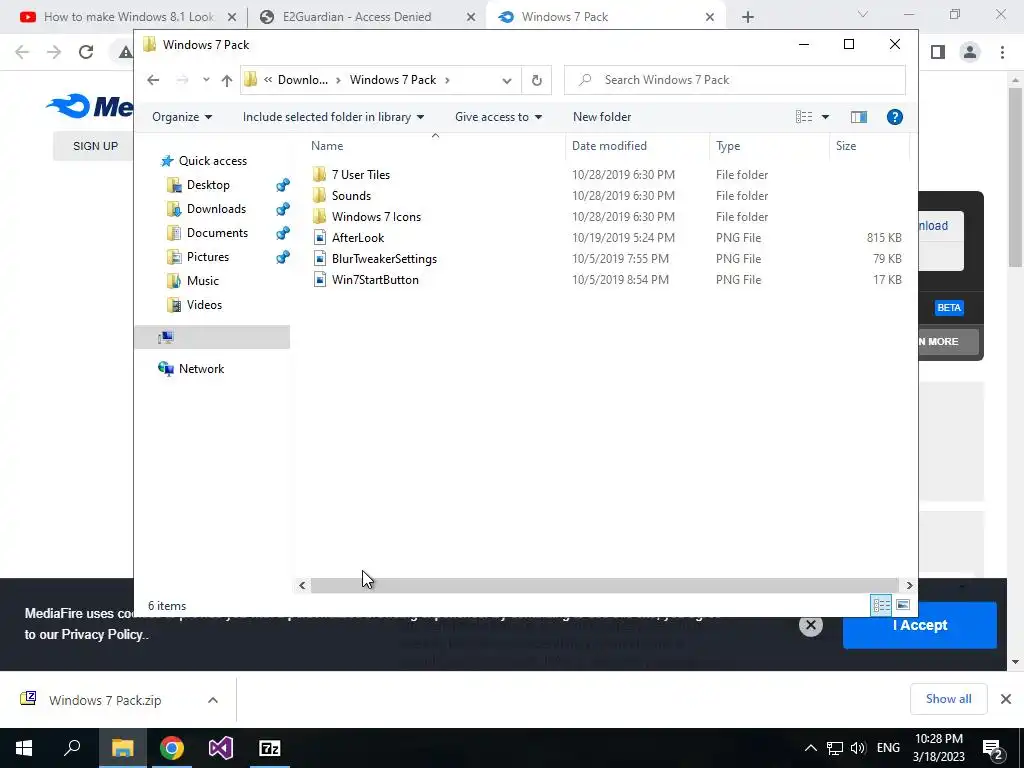The width and height of the screenshot is (1024, 768).
Task: Click in Search Windows 7 Pack field
Action: point(735,80)
